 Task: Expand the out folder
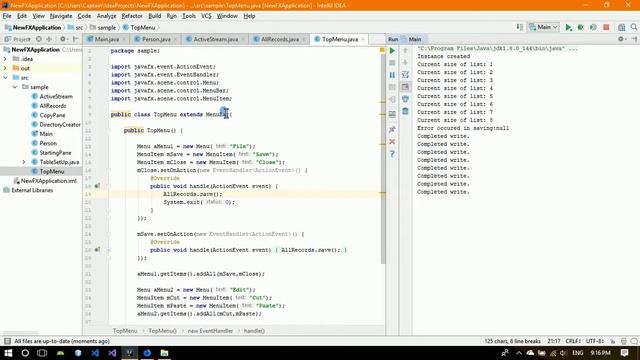pos(5,68)
